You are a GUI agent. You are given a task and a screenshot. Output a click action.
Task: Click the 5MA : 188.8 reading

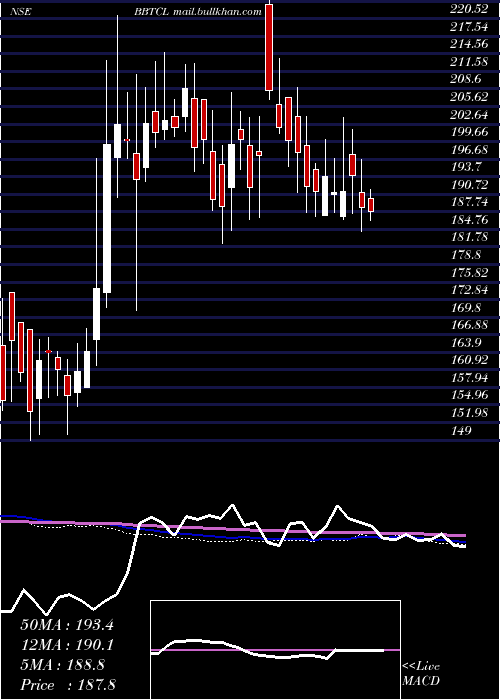[62, 665]
